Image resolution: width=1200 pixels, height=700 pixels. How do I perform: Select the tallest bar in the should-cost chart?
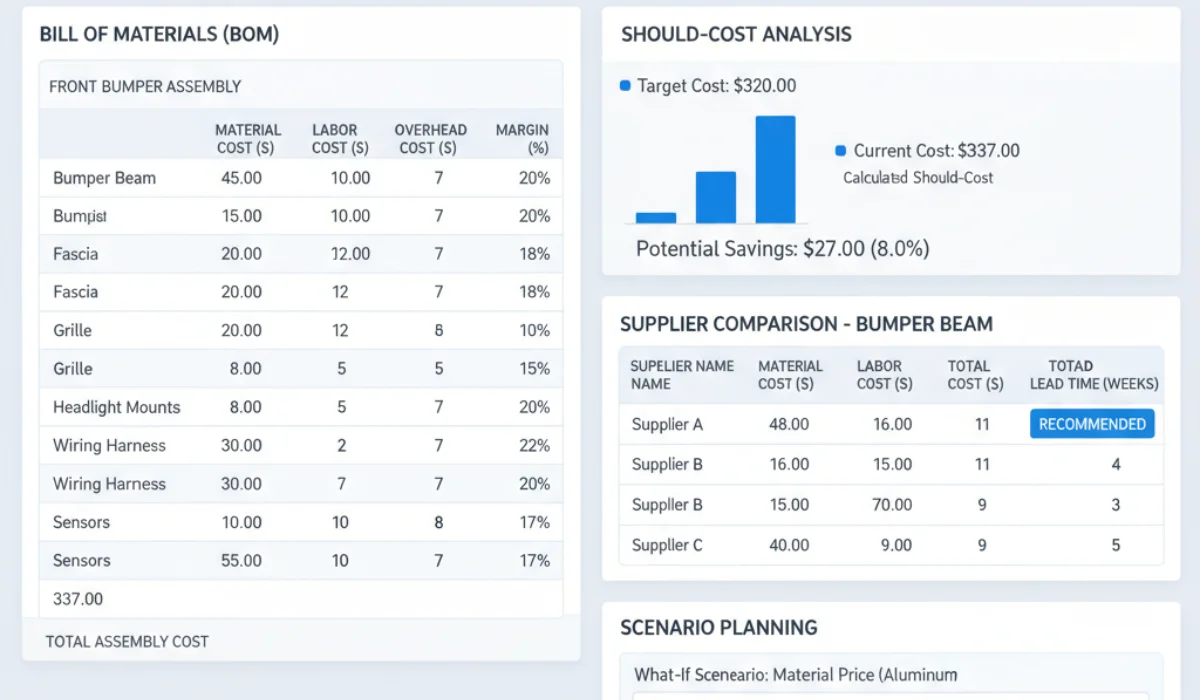pyautogui.click(x=775, y=169)
